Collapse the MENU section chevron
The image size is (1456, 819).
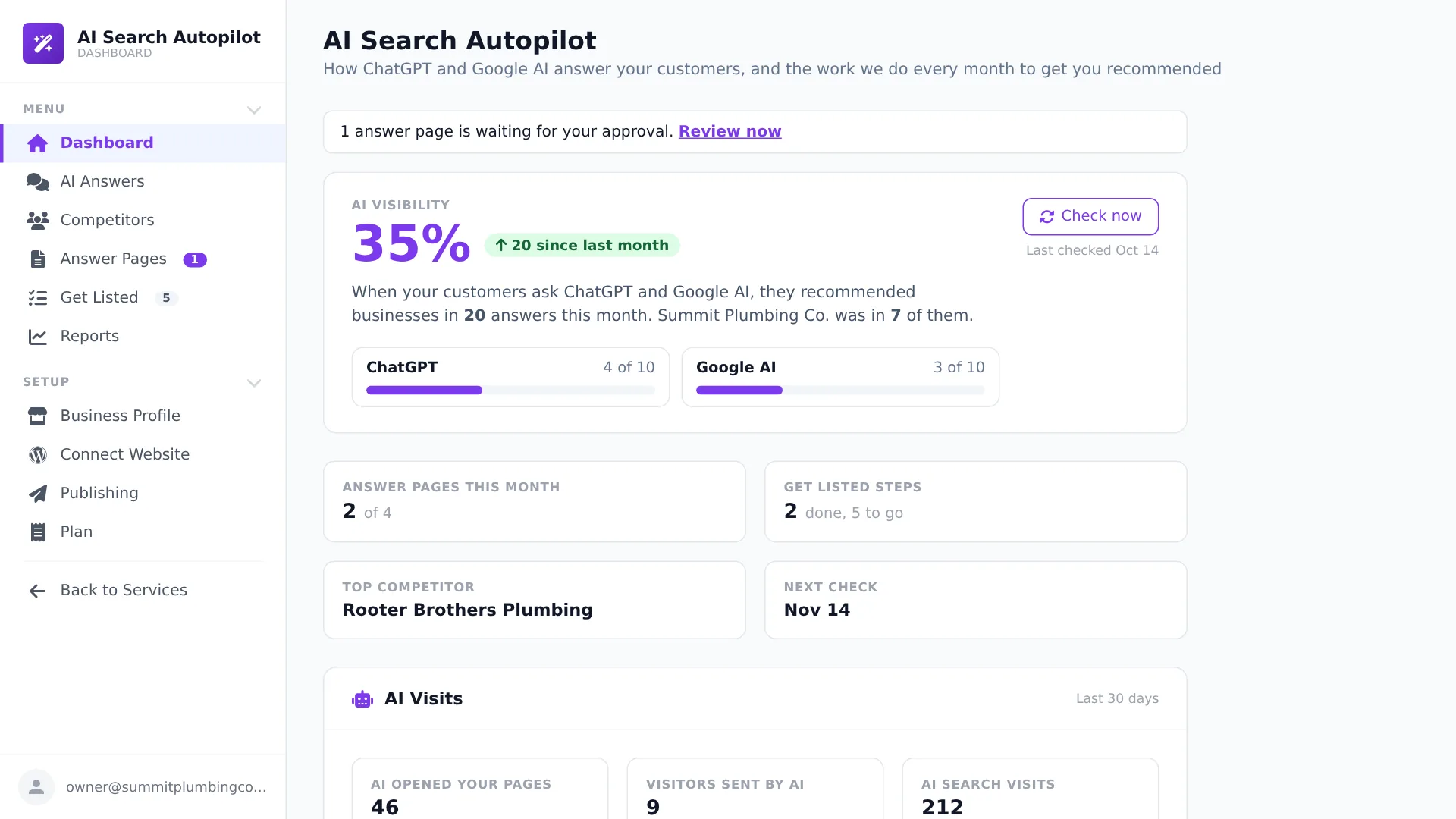(x=254, y=110)
